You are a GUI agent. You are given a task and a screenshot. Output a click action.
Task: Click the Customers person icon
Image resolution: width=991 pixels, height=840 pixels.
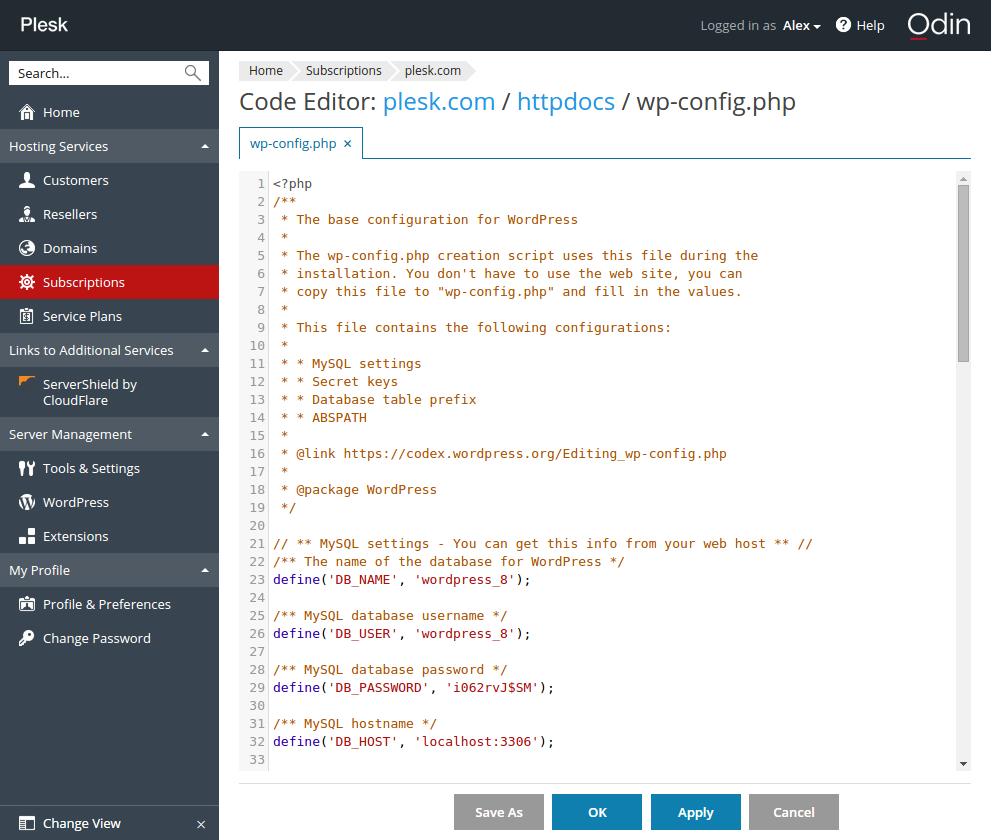[x=27, y=180]
